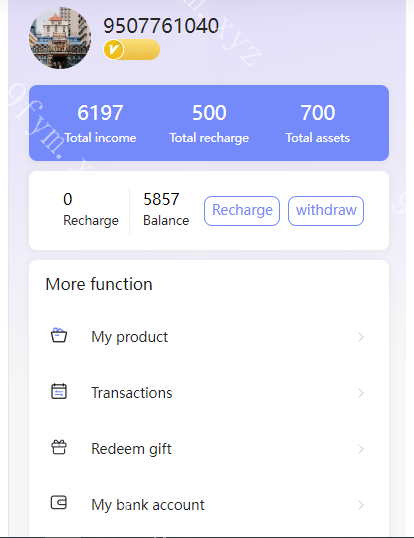
Task: Select the 700 Total assets stat
Action: click(x=318, y=123)
